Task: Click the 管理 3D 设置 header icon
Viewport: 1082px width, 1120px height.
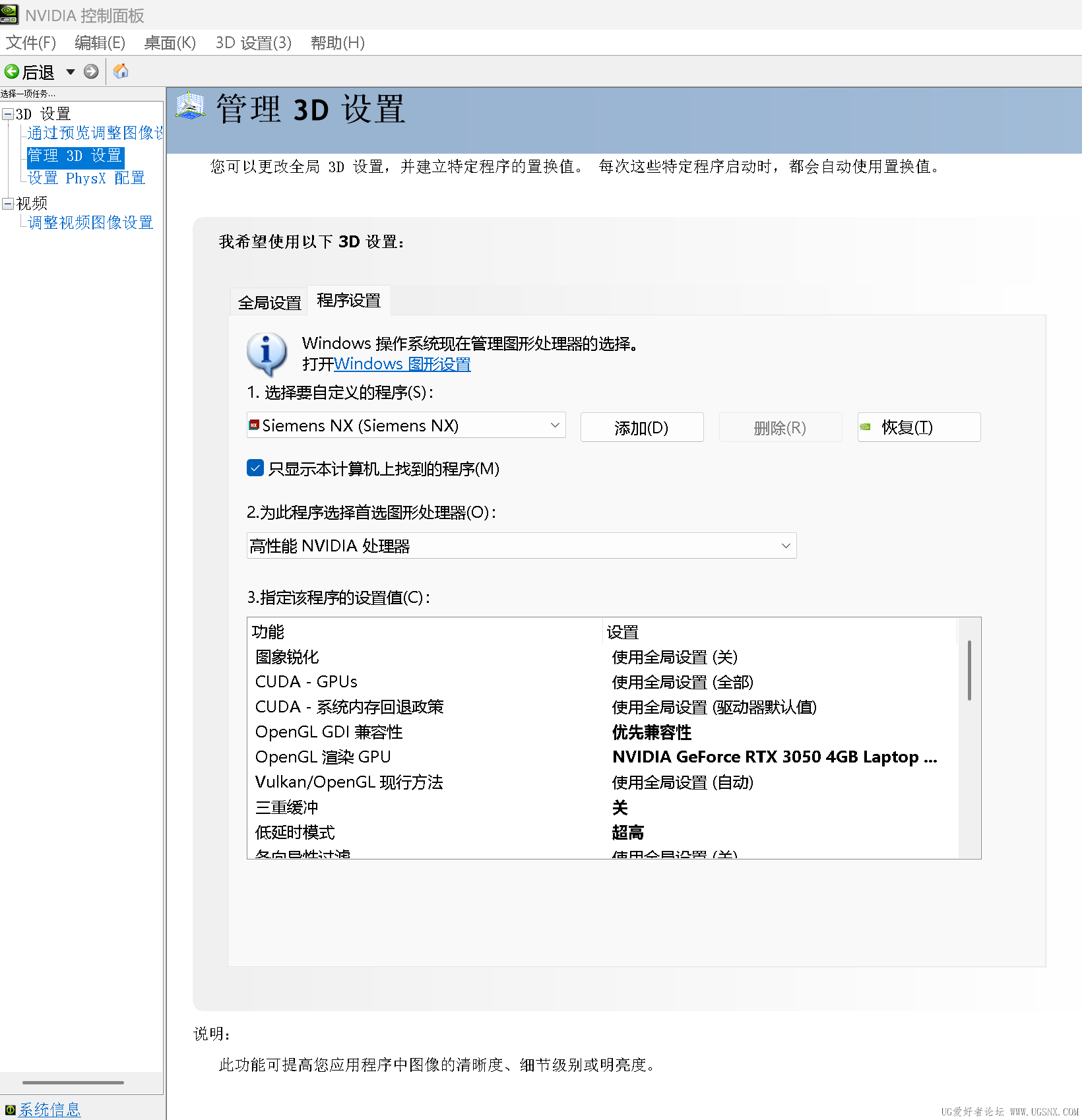Action: tap(190, 106)
